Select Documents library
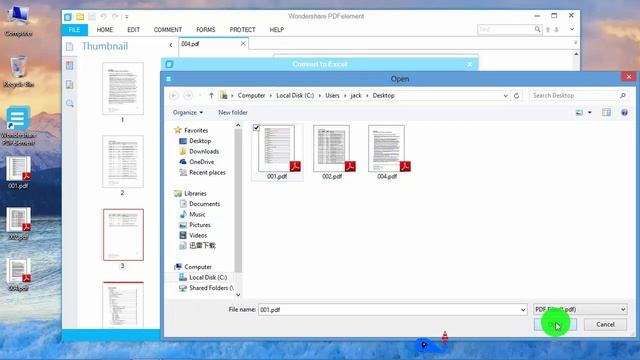This screenshot has width=640, height=360. pos(204,204)
